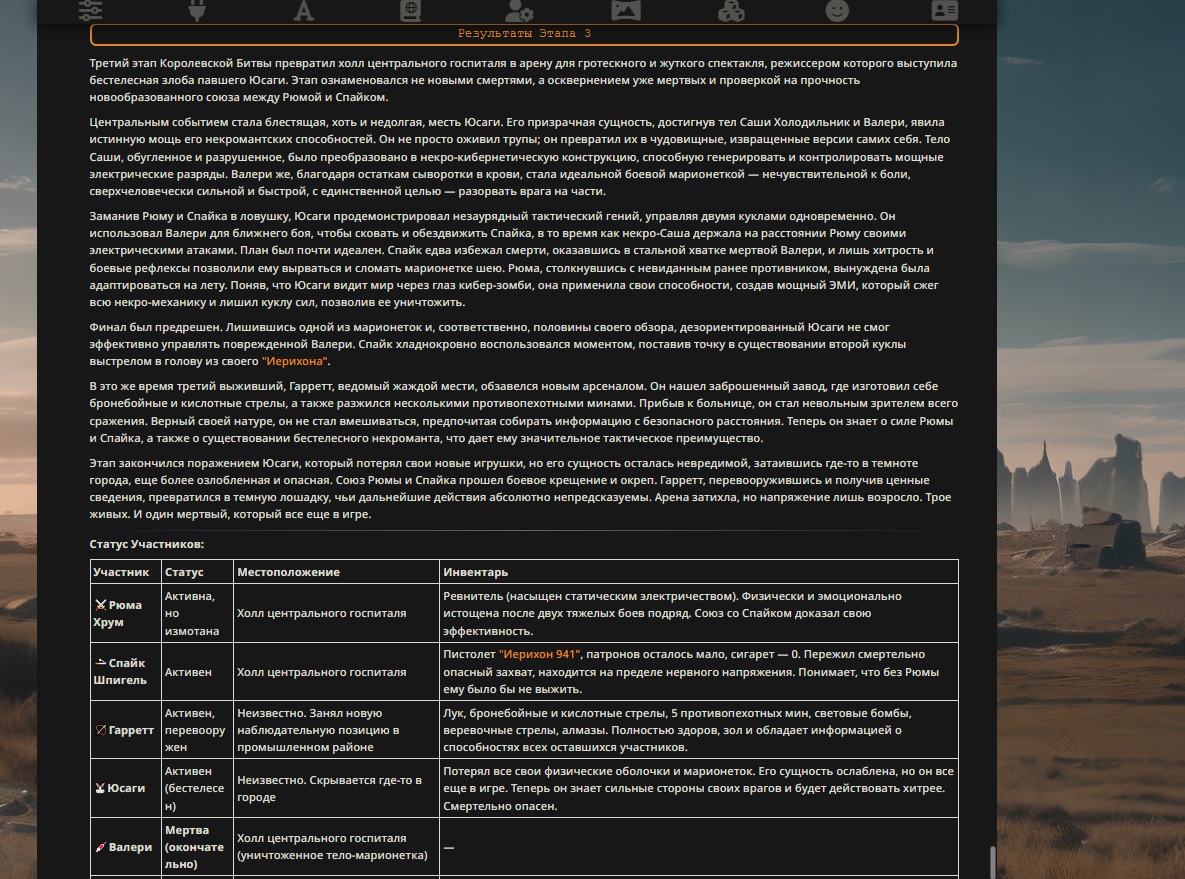Click Спайк's "Холл центрального госпиталя" location cell
Viewport: 1185px width, 879px height.
click(x=336, y=672)
